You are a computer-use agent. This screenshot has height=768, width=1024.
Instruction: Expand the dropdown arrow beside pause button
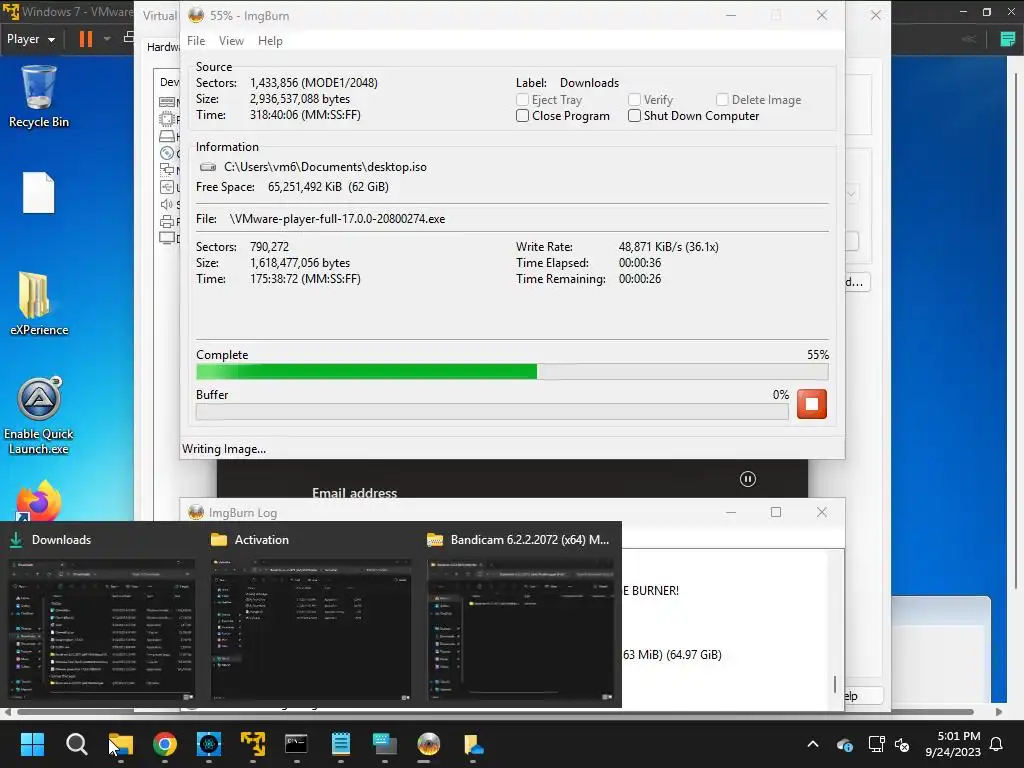pyautogui.click(x=107, y=39)
